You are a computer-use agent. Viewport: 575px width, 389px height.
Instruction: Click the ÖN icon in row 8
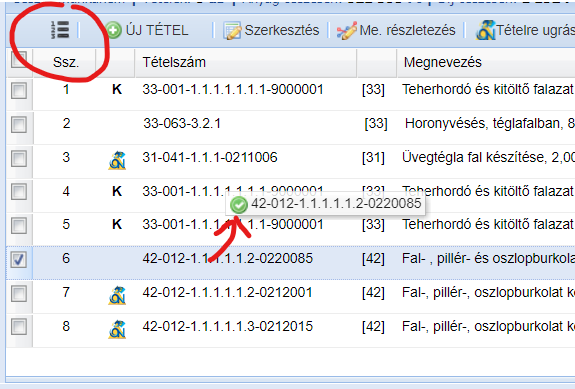(117, 329)
